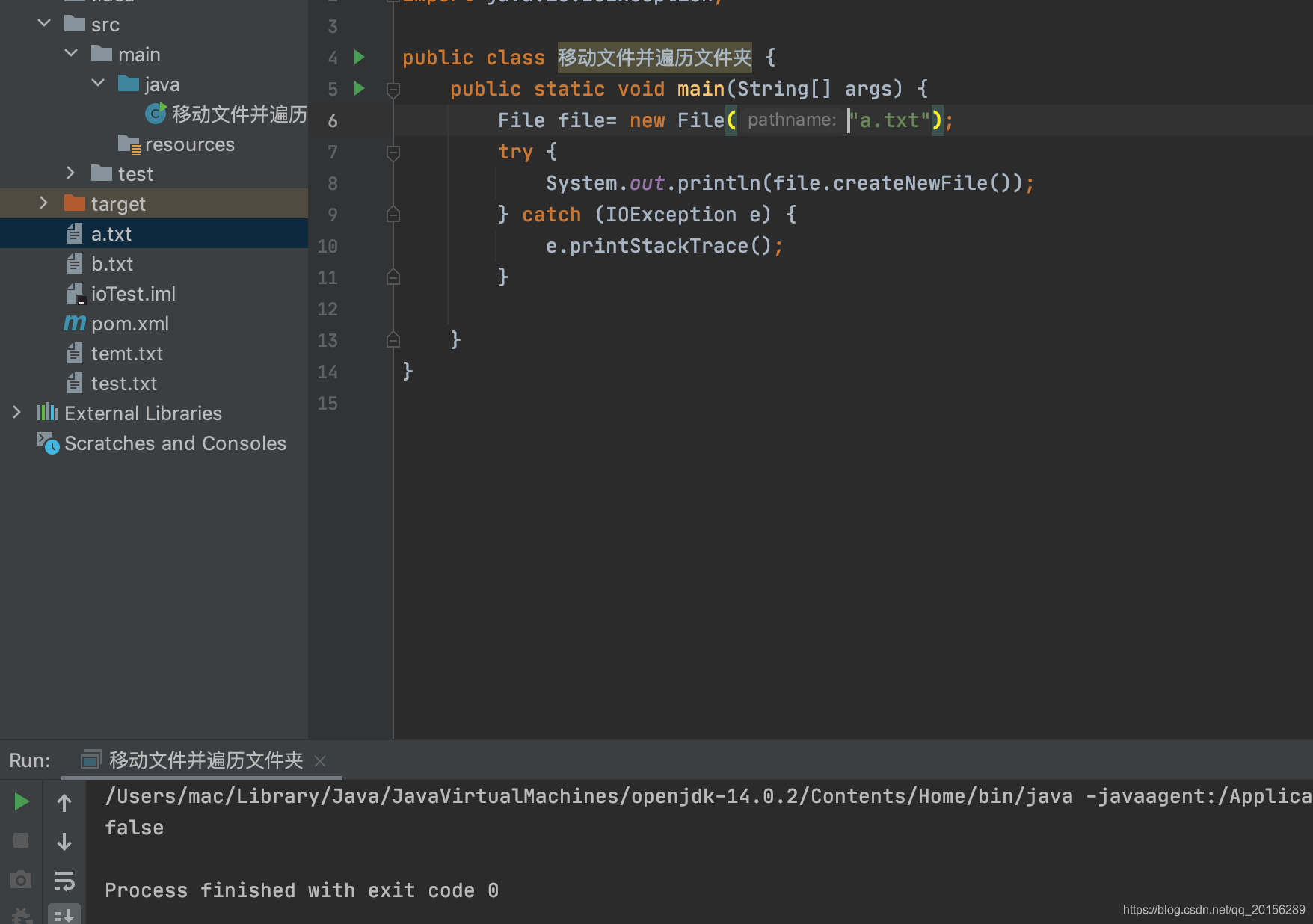
Task: Select the resources folder
Action: point(154,144)
